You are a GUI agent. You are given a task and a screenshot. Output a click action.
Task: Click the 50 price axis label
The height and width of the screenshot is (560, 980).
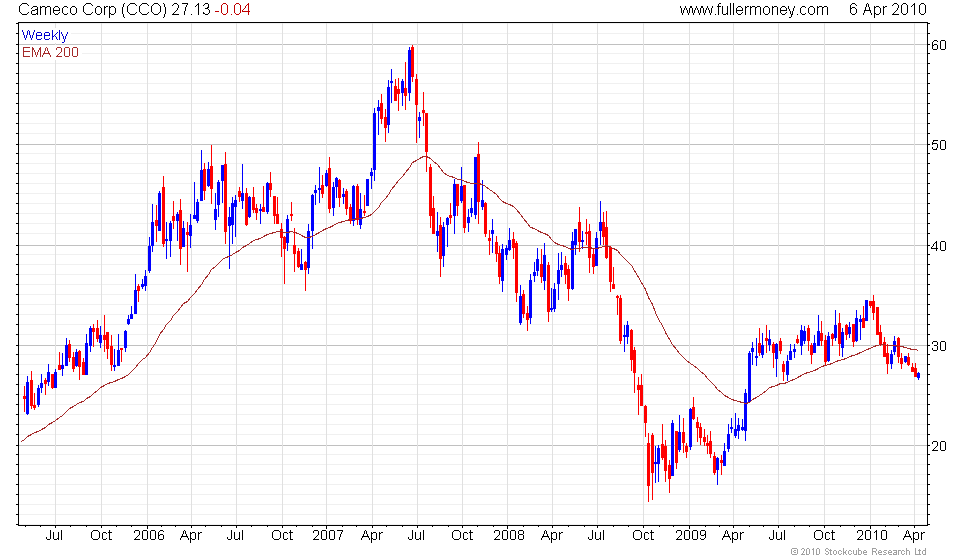coord(939,145)
